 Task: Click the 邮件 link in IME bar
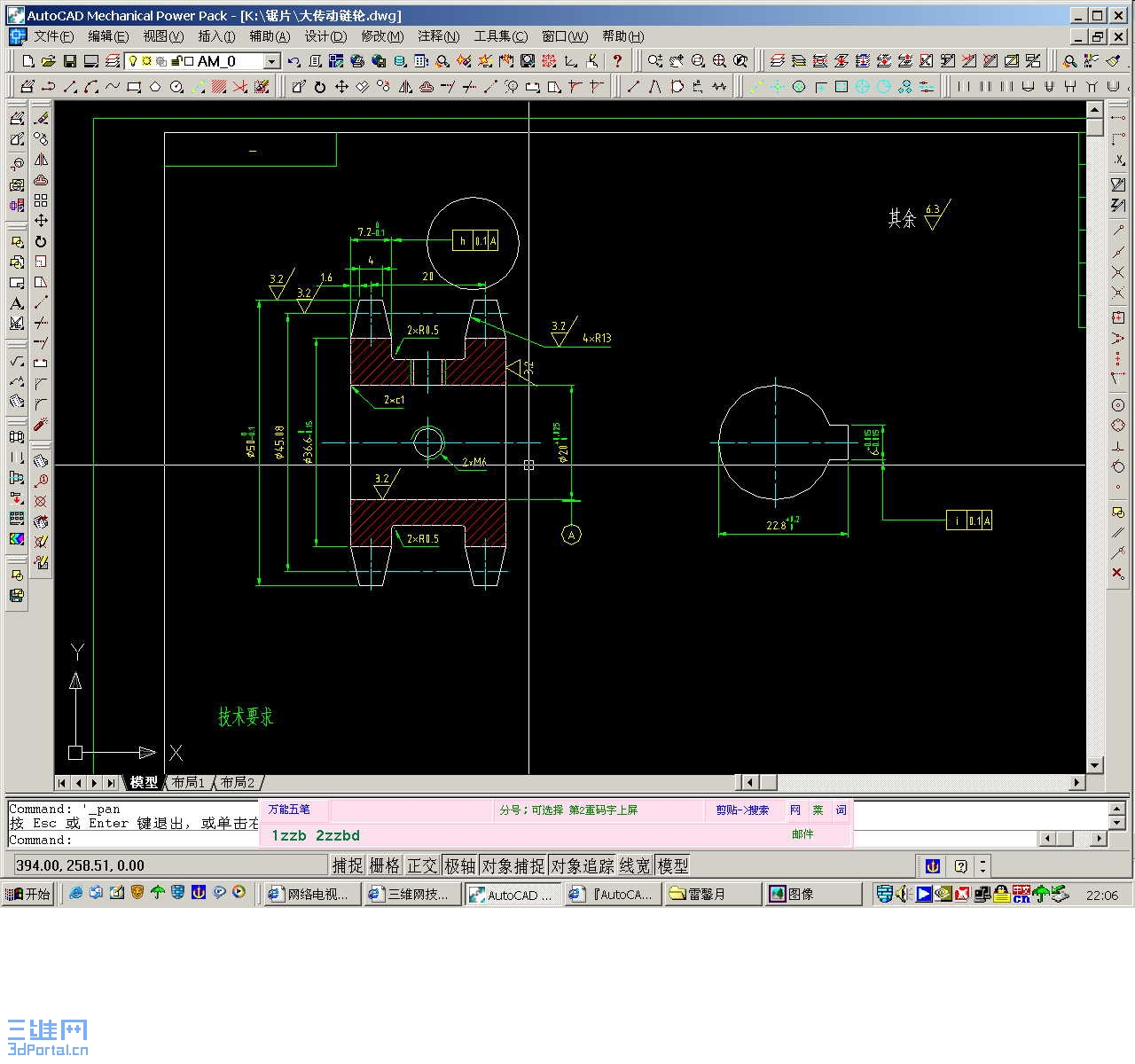(x=802, y=834)
